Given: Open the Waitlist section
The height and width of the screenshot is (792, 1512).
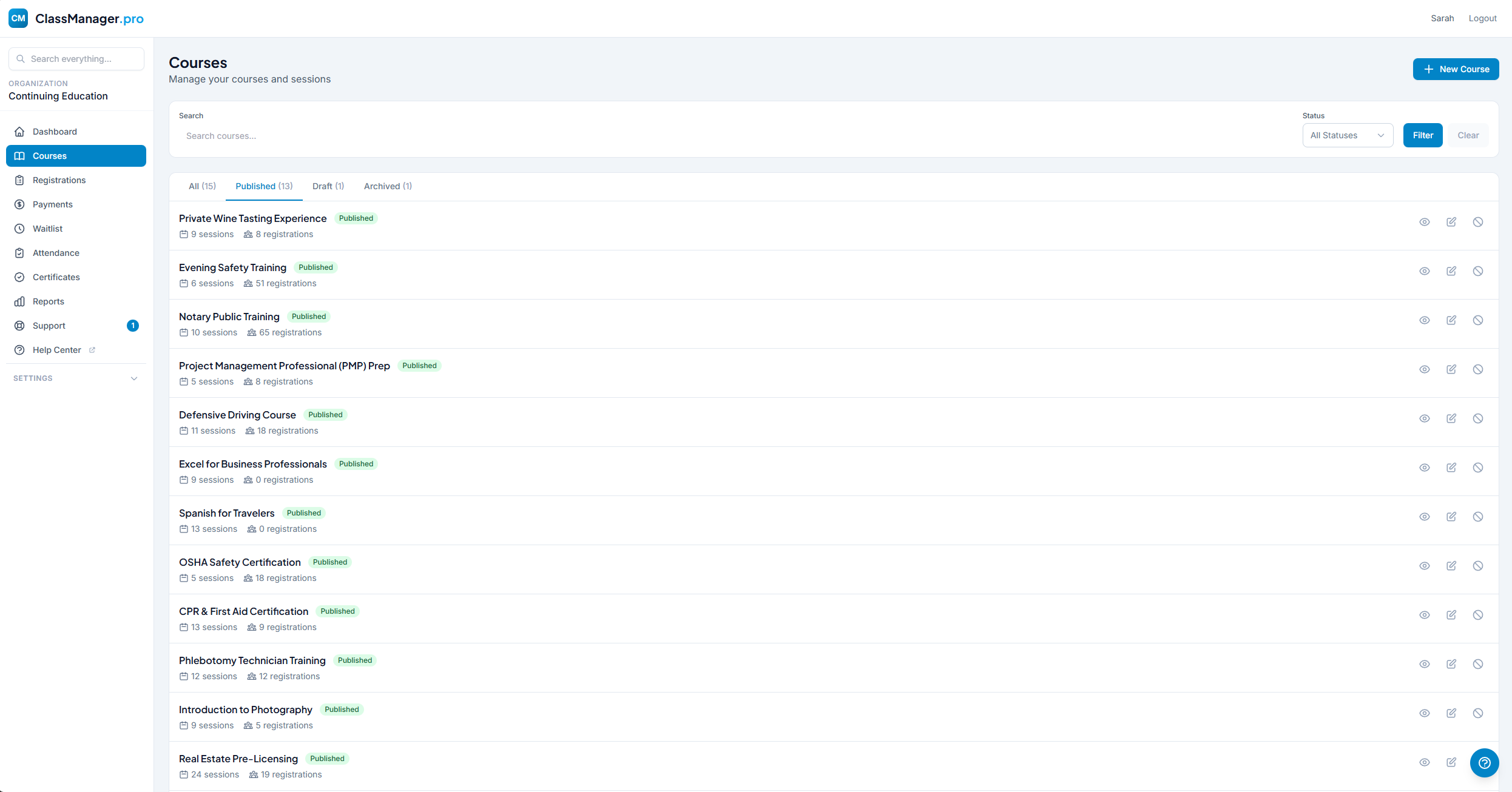Looking at the screenshot, I should point(47,229).
